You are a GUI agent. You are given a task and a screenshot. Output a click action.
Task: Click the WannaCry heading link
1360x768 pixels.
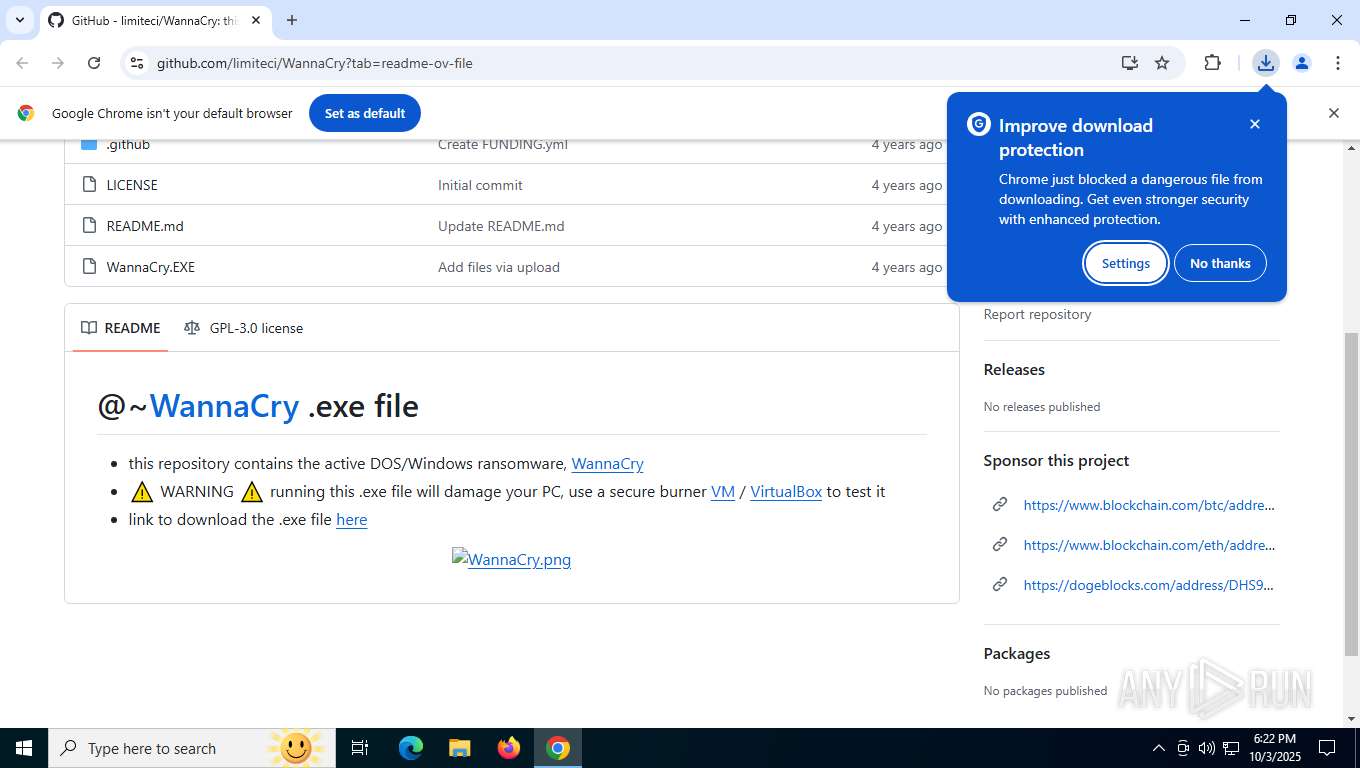pyautogui.click(x=224, y=405)
